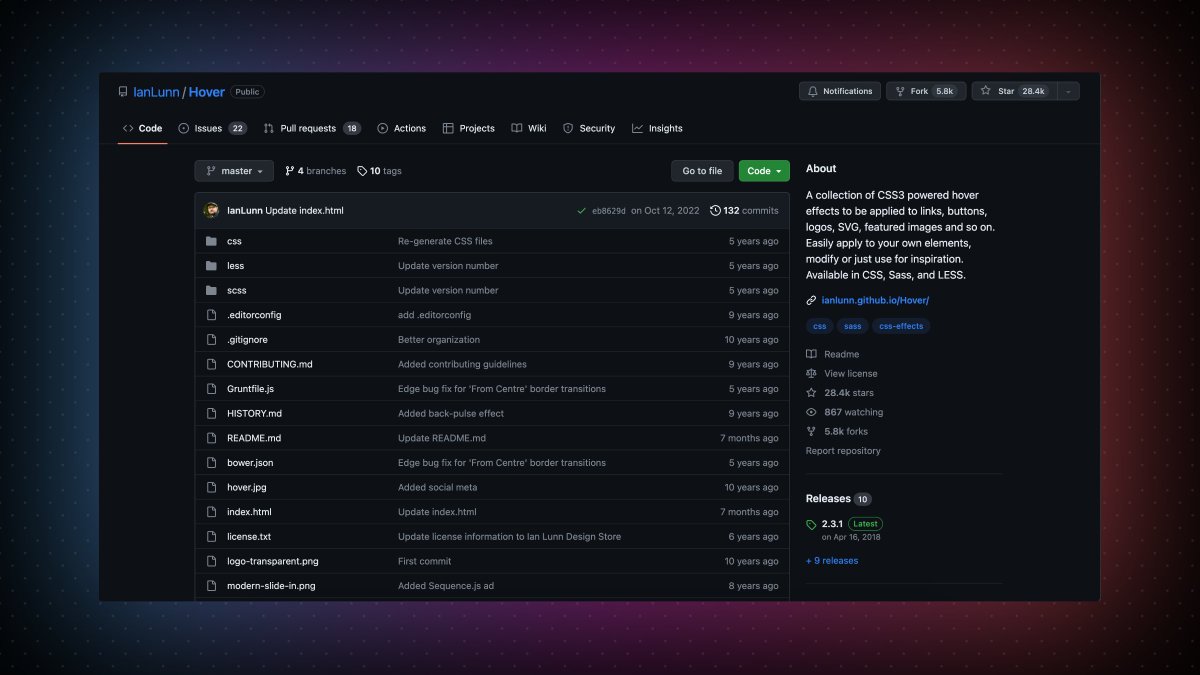Click 'Added Sequence.js ad' commit message
1200x675 pixels.
(446, 586)
